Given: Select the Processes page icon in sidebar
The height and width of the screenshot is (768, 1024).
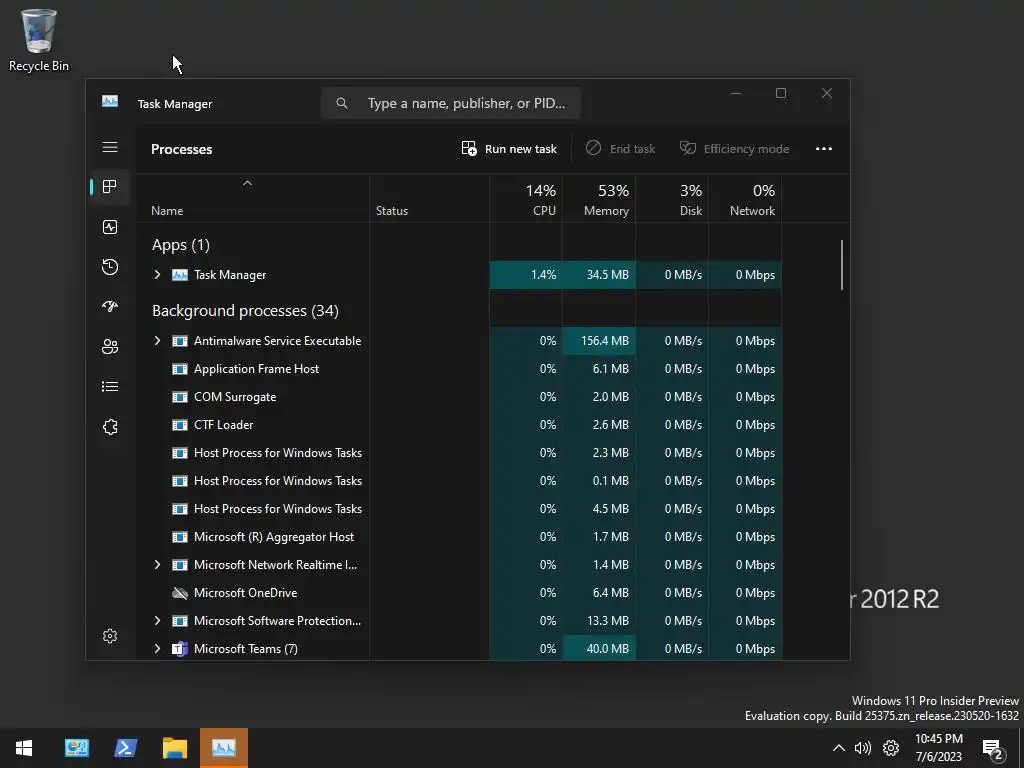Looking at the screenshot, I should 110,187.
